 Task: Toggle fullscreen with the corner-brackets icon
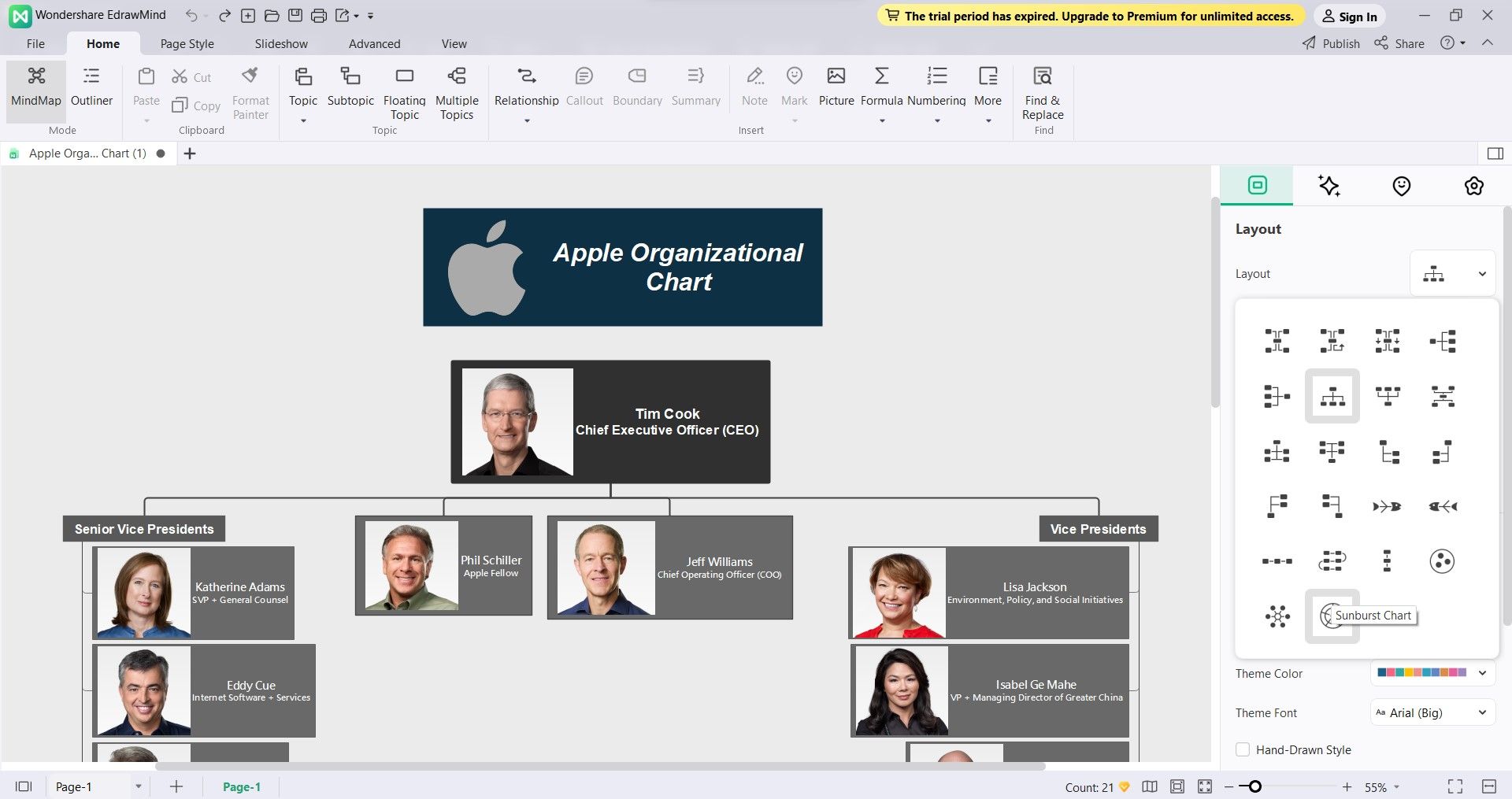pyautogui.click(x=1455, y=786)
